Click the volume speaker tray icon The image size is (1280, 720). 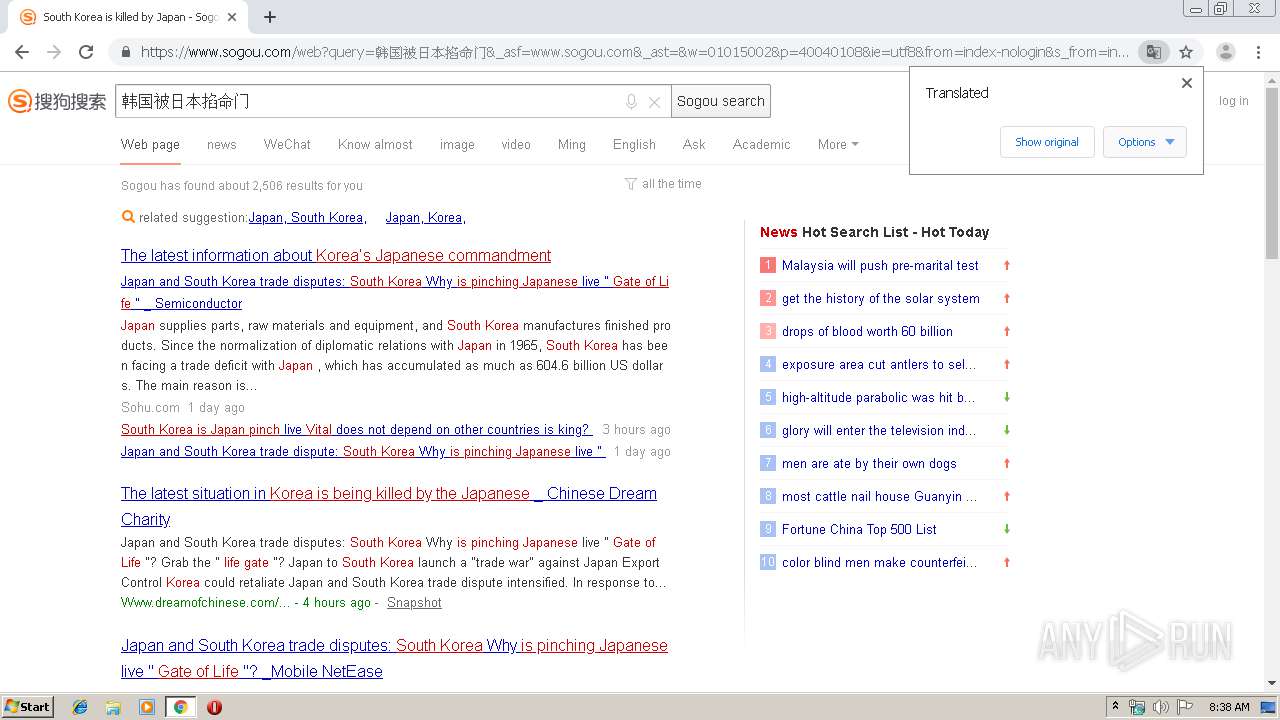(x=1160, y=707)
